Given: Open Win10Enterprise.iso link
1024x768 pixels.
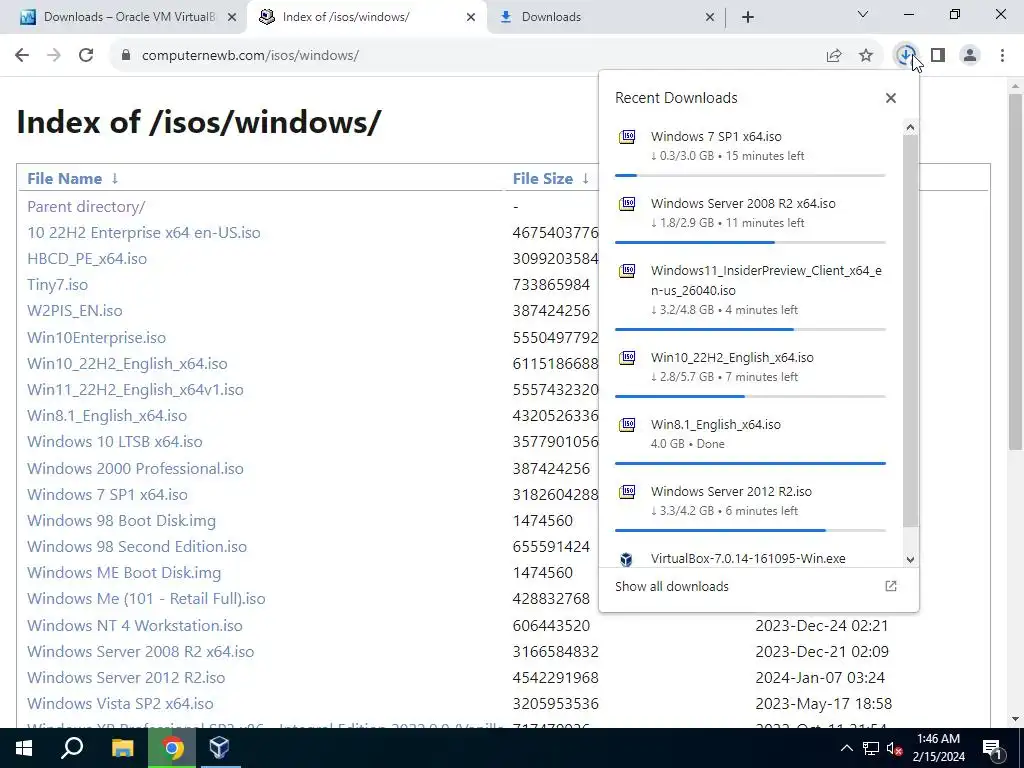Looking at the screenshot, I should 97,338.
